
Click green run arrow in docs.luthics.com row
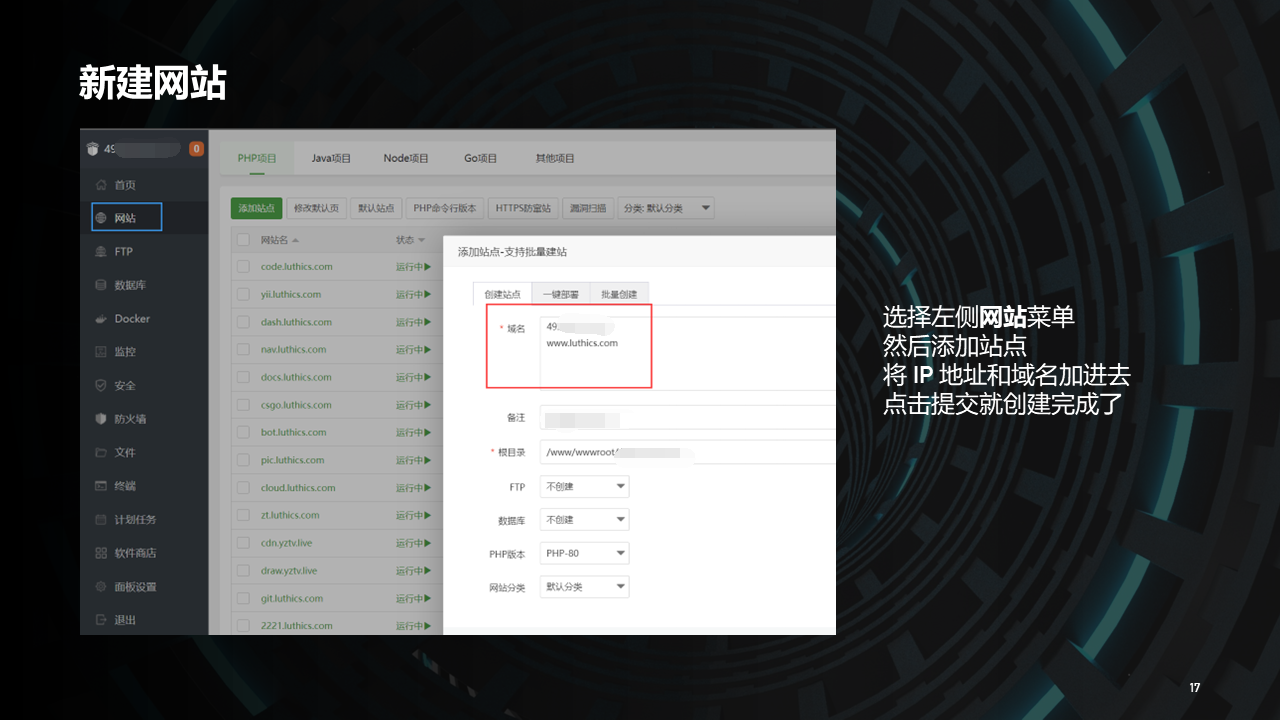click(427, 378)
